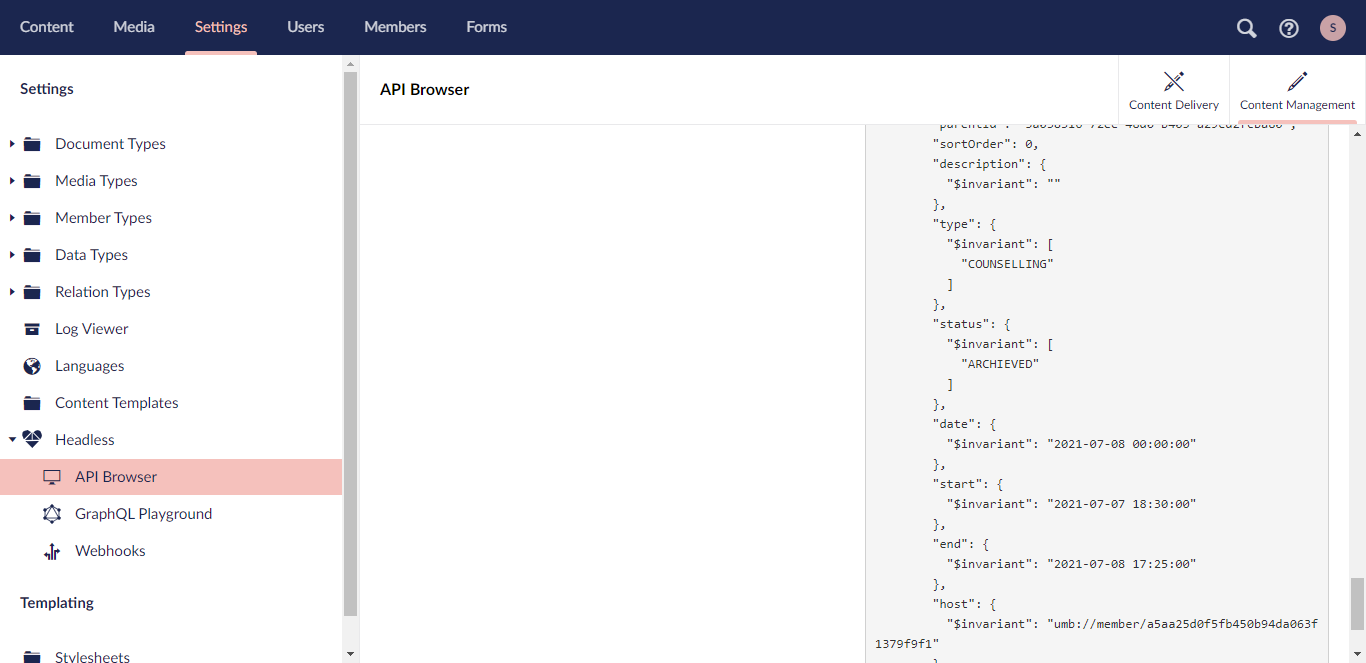Click the "COUNSELLING" value in JSON
Screen dimensions: 1366x663
click(x=1007, y=264)
